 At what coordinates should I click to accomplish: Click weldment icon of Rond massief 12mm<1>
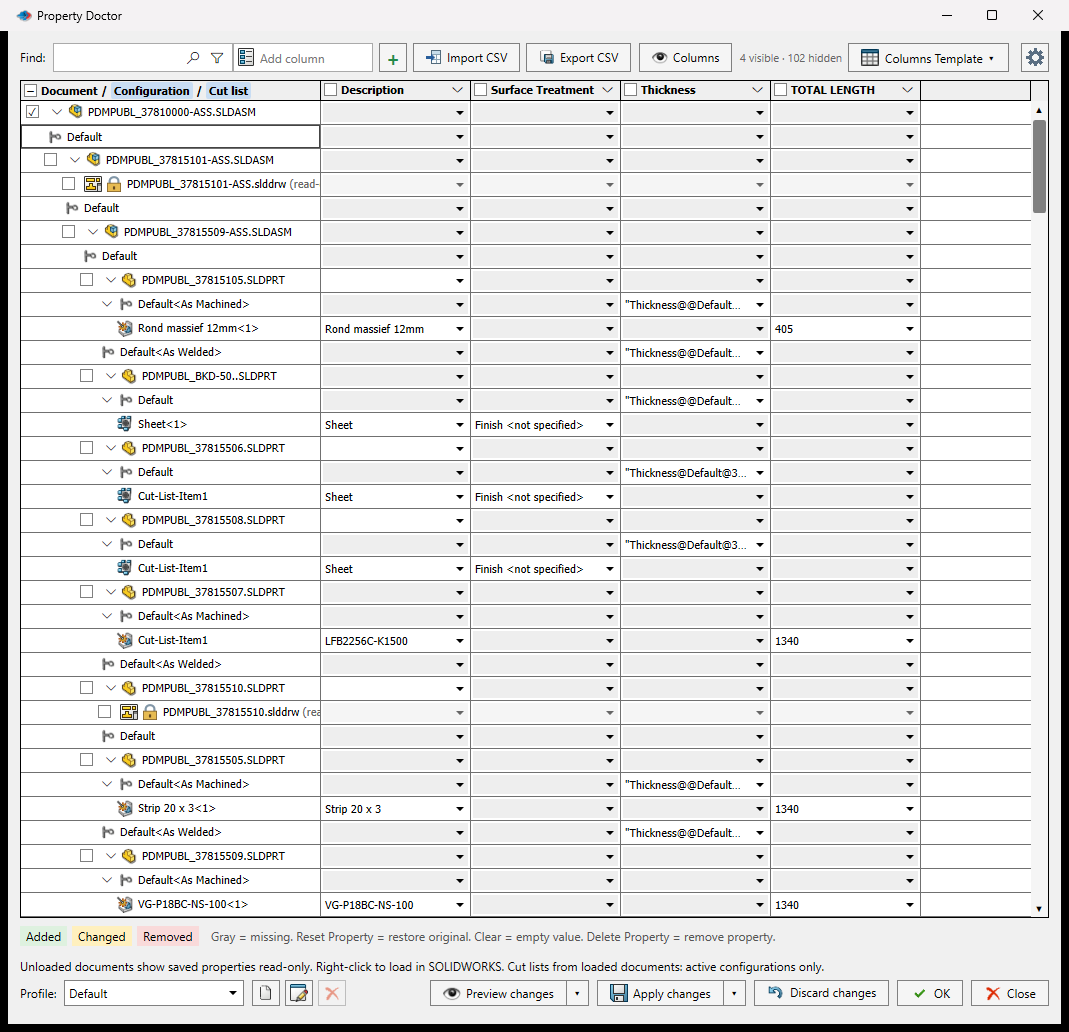point(125,328)
